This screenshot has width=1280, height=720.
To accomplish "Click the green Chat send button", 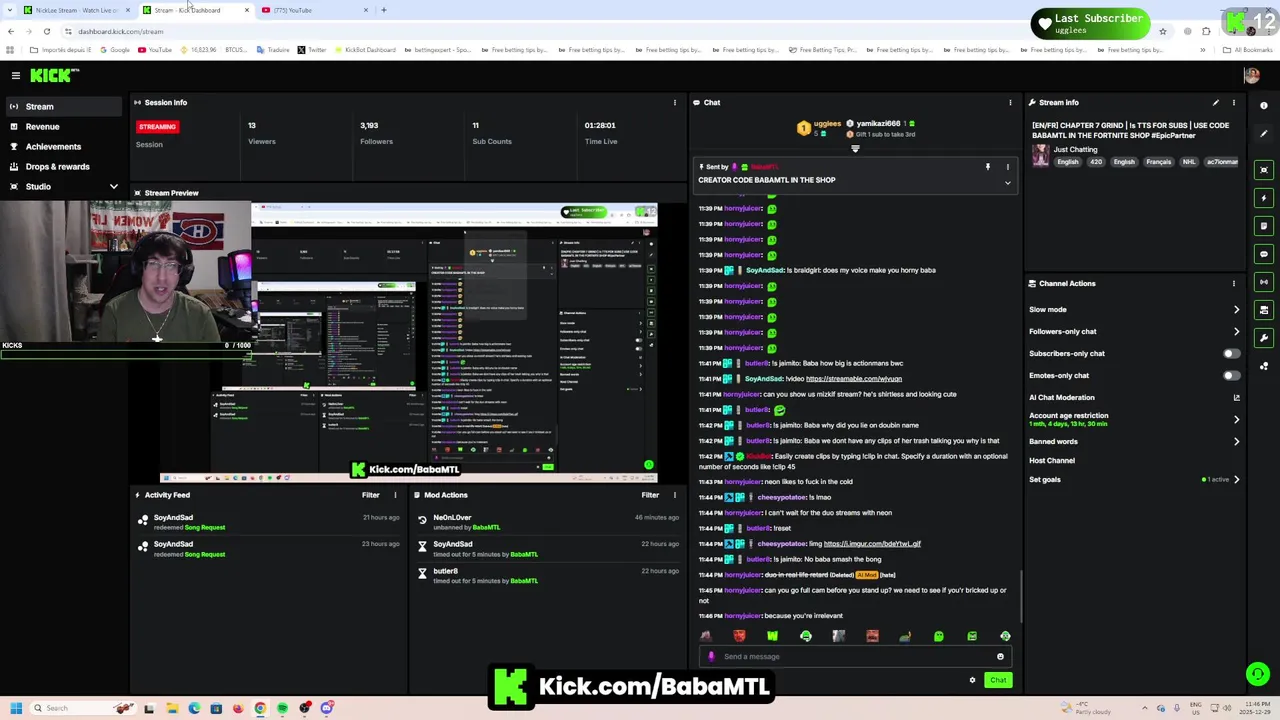I will [x=998, y=680].
